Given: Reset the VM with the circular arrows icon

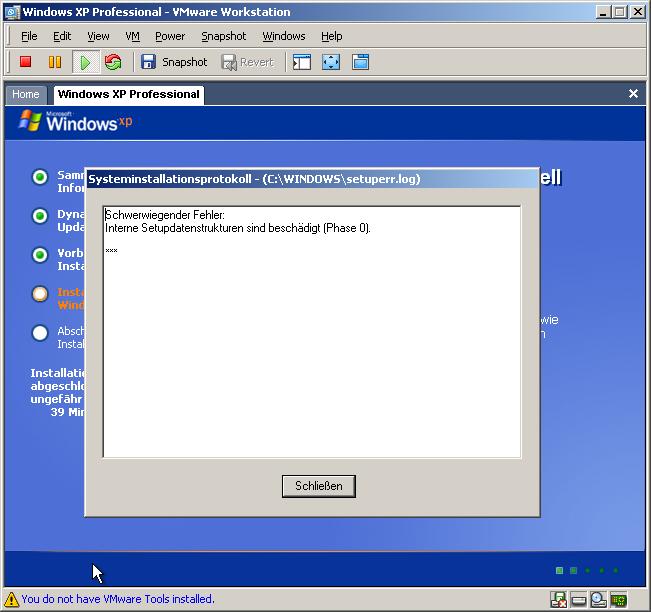Looking at the screenshot, I should click(x=113, y=62).
